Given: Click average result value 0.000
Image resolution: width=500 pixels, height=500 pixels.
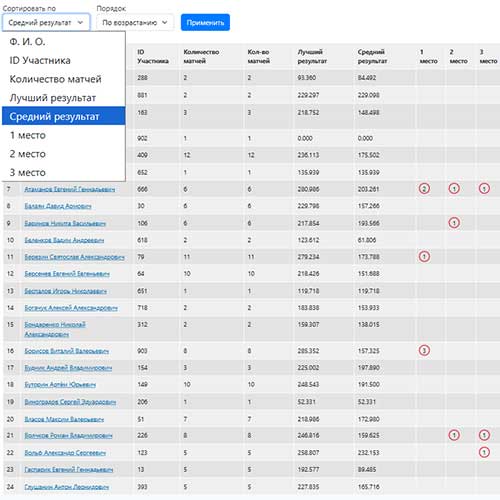Looking at the screenshot, I should (365, 138).
